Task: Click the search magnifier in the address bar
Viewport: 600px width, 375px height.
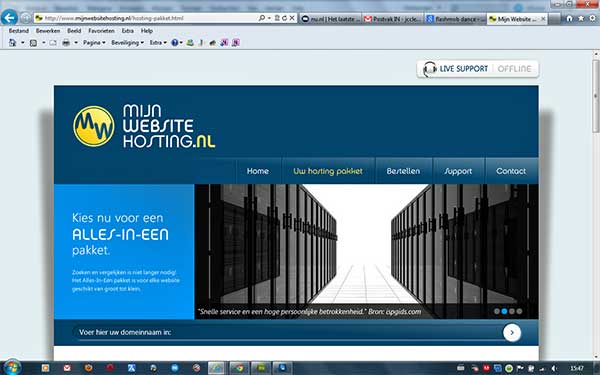Action: coord(262,18)
